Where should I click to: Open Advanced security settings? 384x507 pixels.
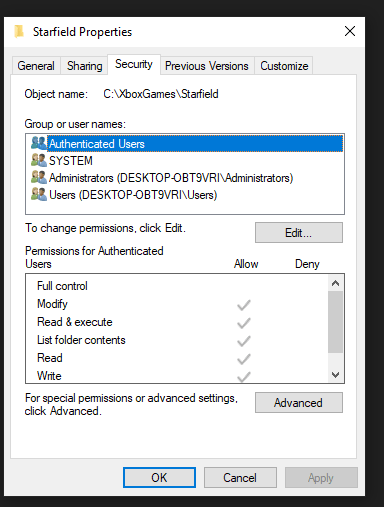pyautogui.click(x=299, y=403)
